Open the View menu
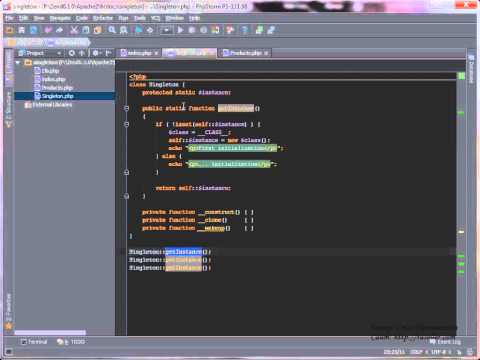Viewport: 480px width, 360px height. [39, 18]
